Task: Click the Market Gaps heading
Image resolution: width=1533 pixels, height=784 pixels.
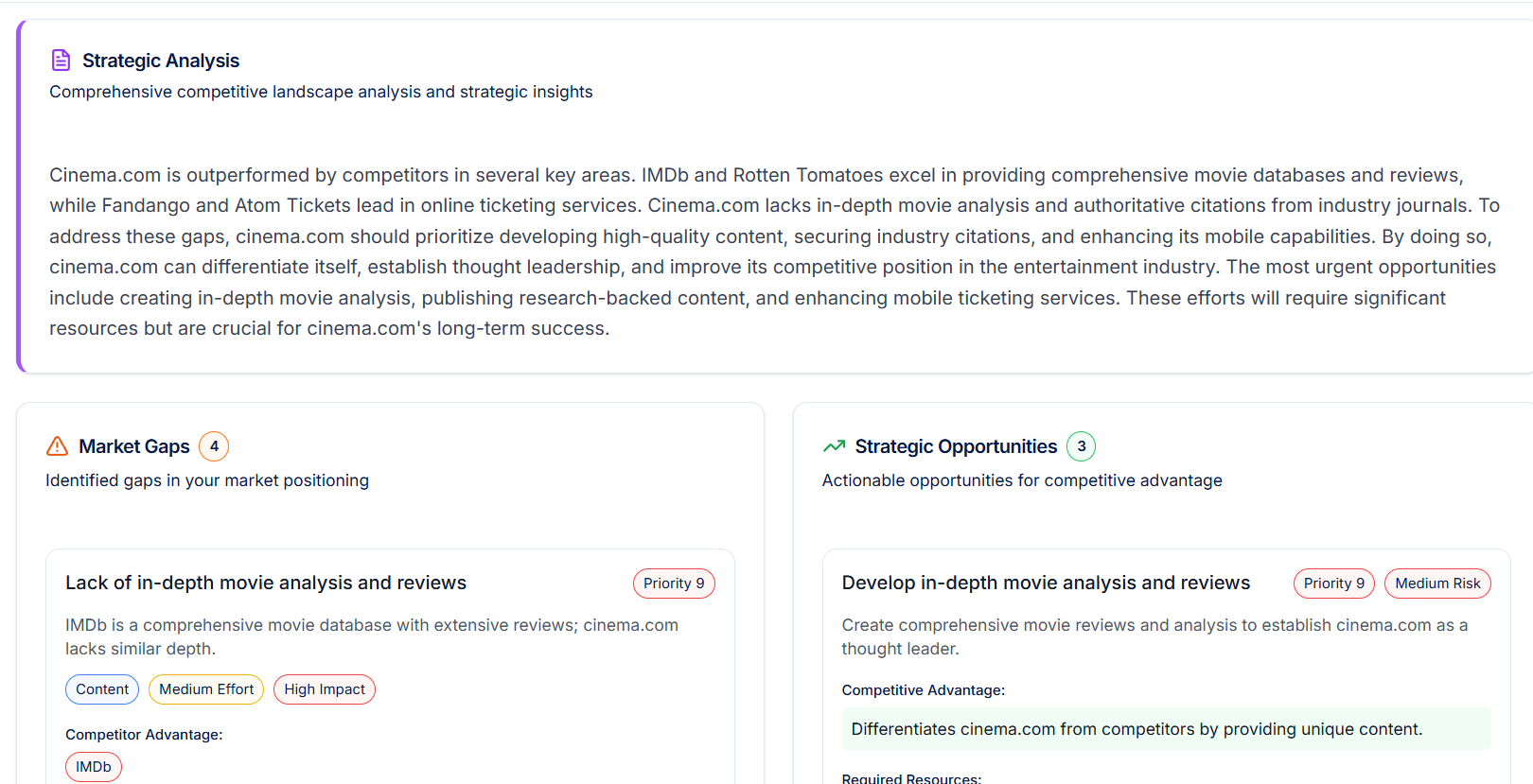Action: pyautogui.click(x=134, y=446)
